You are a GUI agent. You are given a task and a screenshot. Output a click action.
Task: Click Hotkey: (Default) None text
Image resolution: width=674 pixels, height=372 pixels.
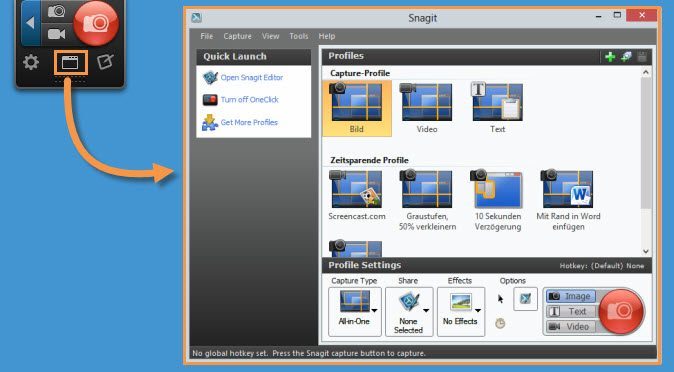(601, 266)
